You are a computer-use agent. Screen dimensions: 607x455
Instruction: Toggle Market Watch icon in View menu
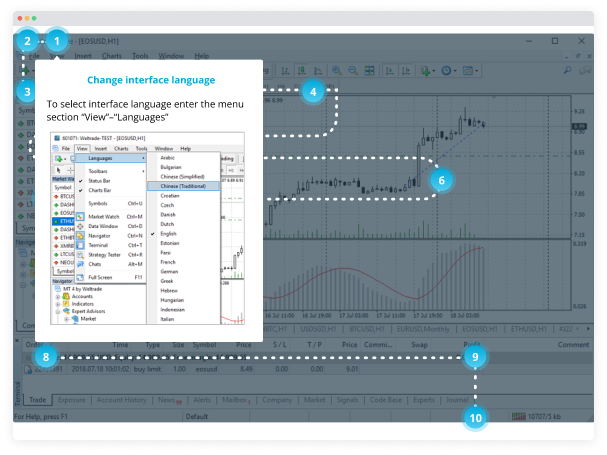pyautogui.click(x=80, y=216)
